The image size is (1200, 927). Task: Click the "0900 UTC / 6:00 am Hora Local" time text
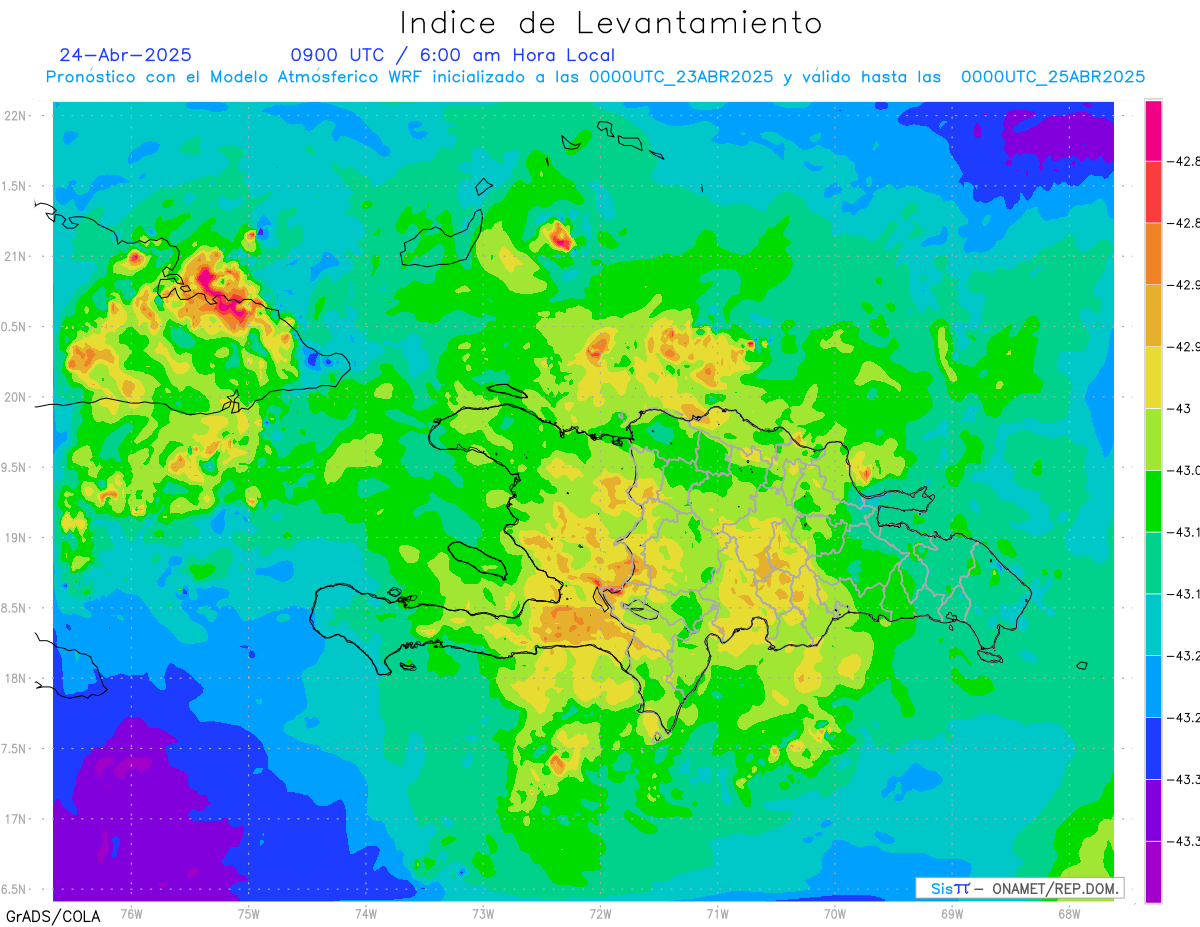click(x=453, y=55)
